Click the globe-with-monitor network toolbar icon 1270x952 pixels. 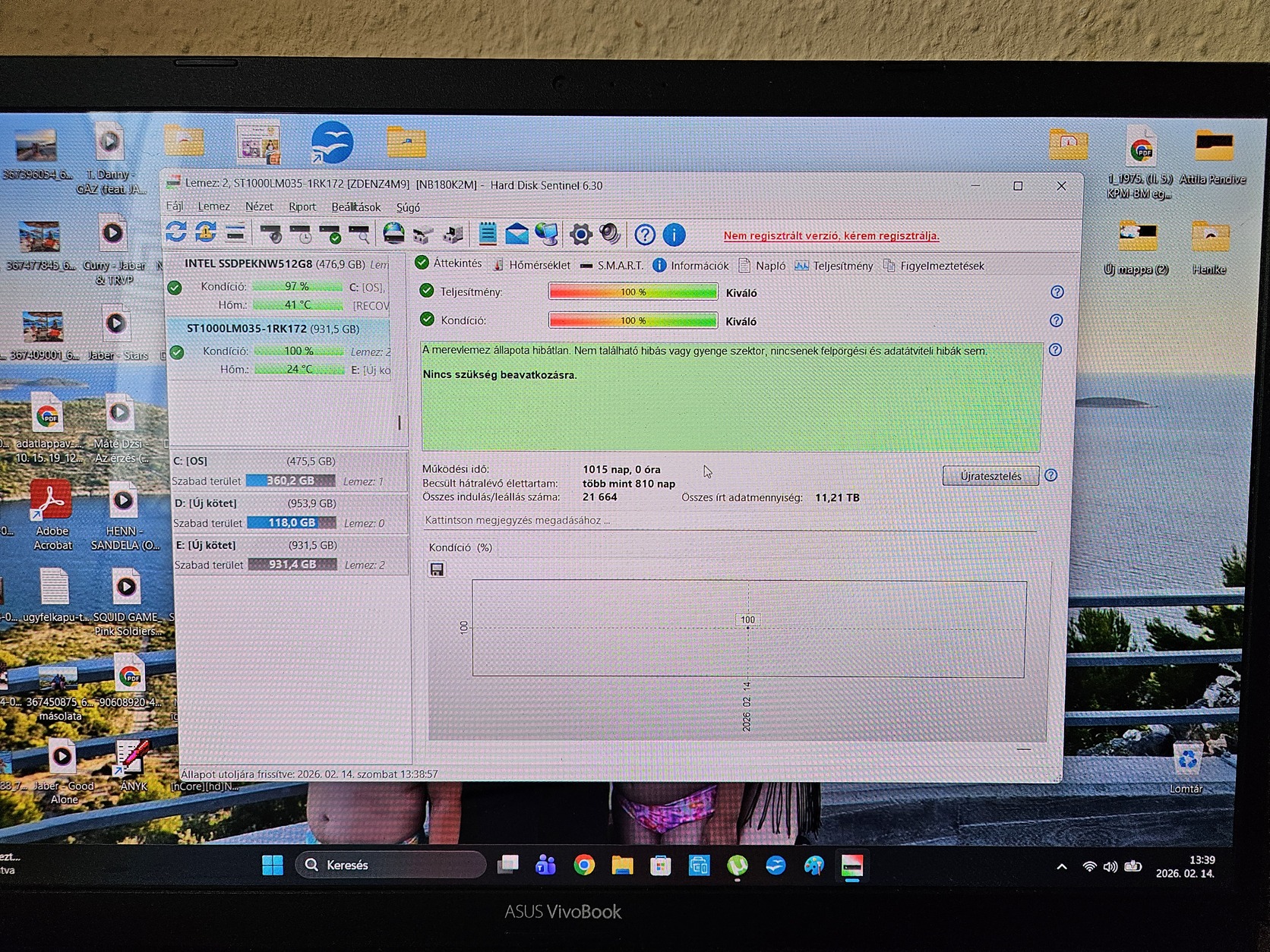pyautogui.click(x=546, y=234)
